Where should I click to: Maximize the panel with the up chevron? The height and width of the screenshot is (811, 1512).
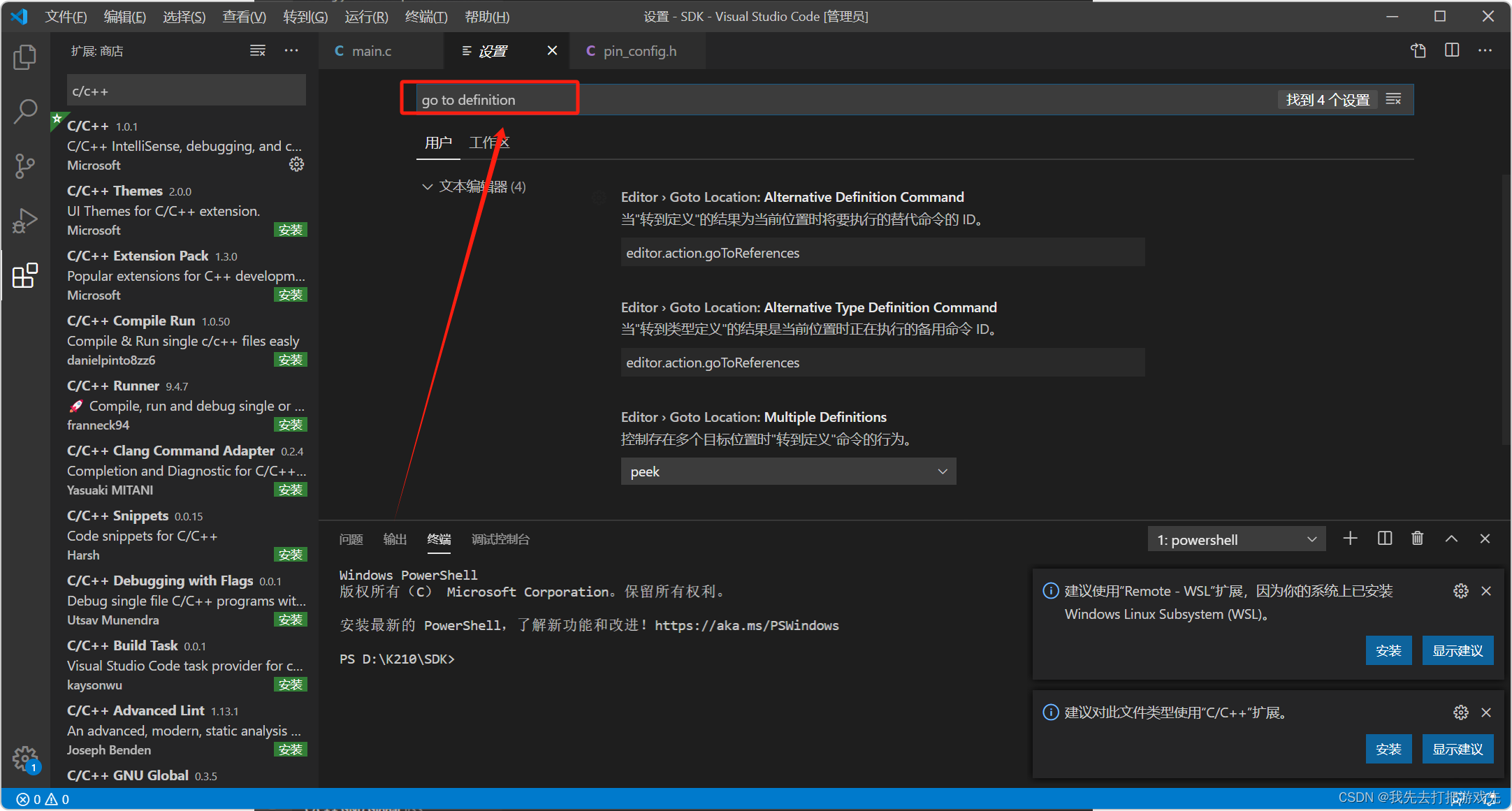click(1451, 539)
